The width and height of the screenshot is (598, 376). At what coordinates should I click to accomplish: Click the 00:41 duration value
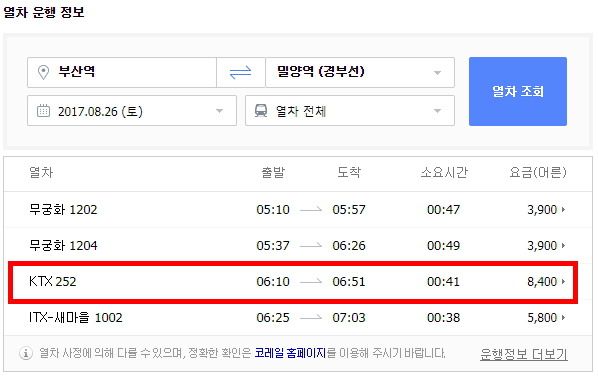[444, 281]
